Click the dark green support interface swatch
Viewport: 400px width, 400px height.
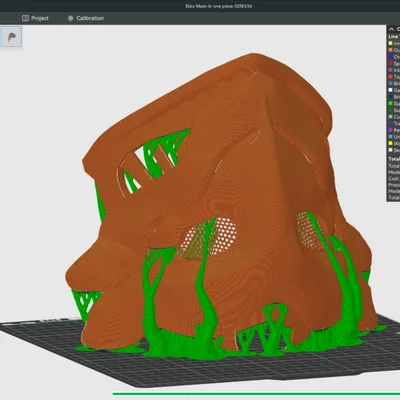click(390, 110)
